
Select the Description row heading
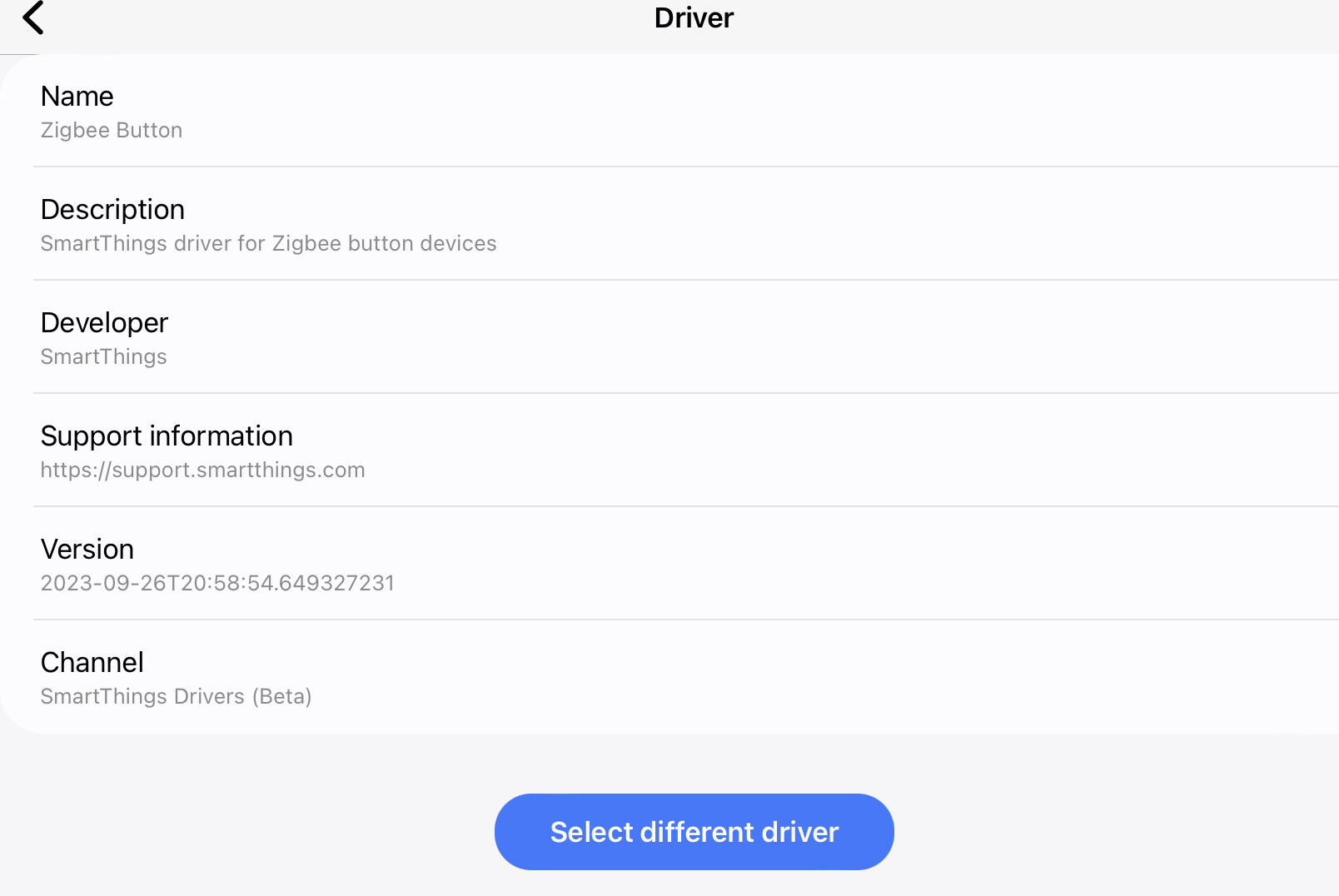(x=112, y=210)
